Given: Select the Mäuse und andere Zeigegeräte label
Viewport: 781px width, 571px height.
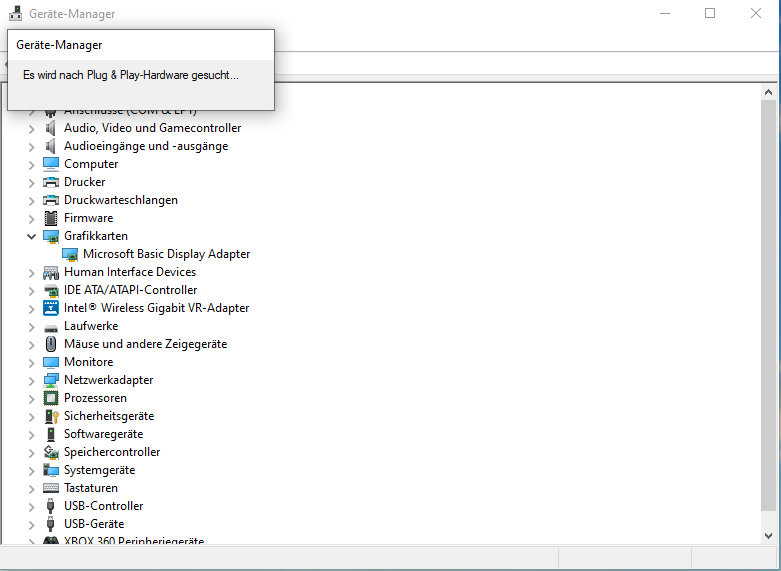Looking at the screenshot, I should coord(145,344).
